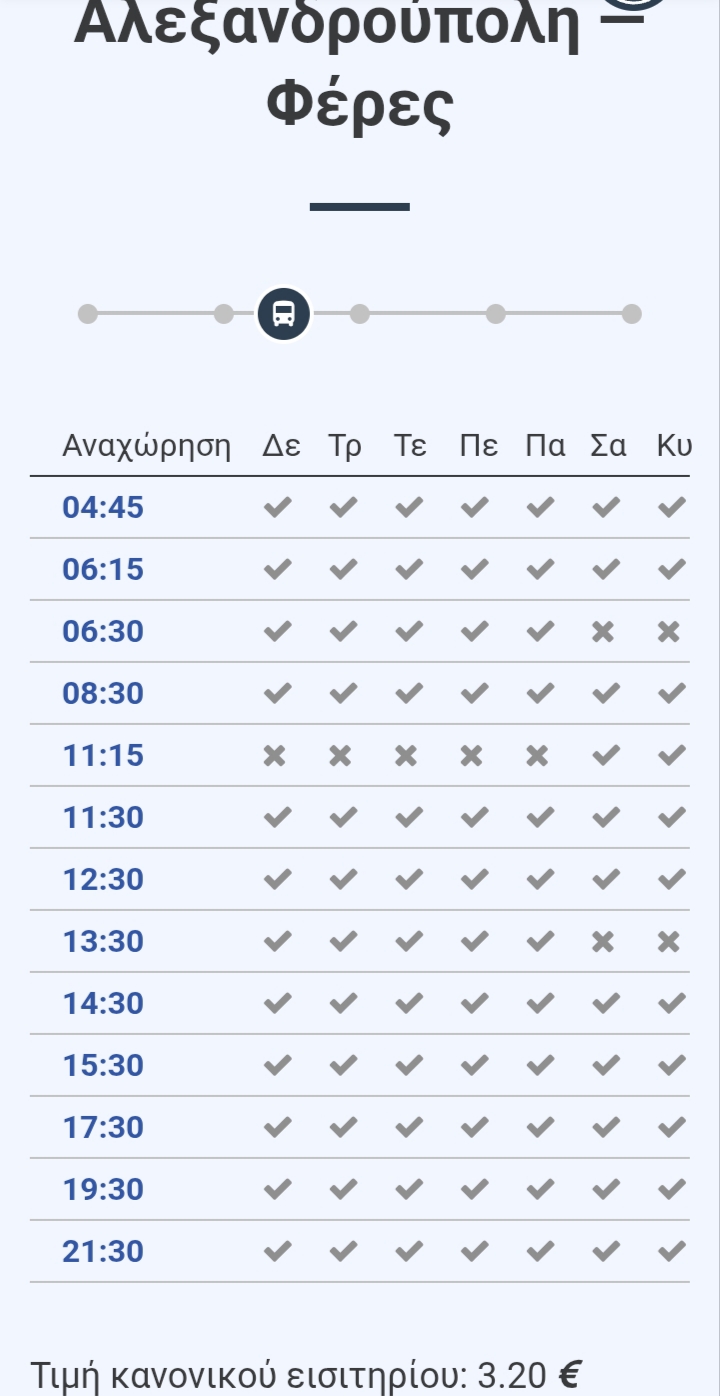The image size is (720, 1396).
Task: Click the ticket price text 3.20 €
Action: click(530, 1376)
